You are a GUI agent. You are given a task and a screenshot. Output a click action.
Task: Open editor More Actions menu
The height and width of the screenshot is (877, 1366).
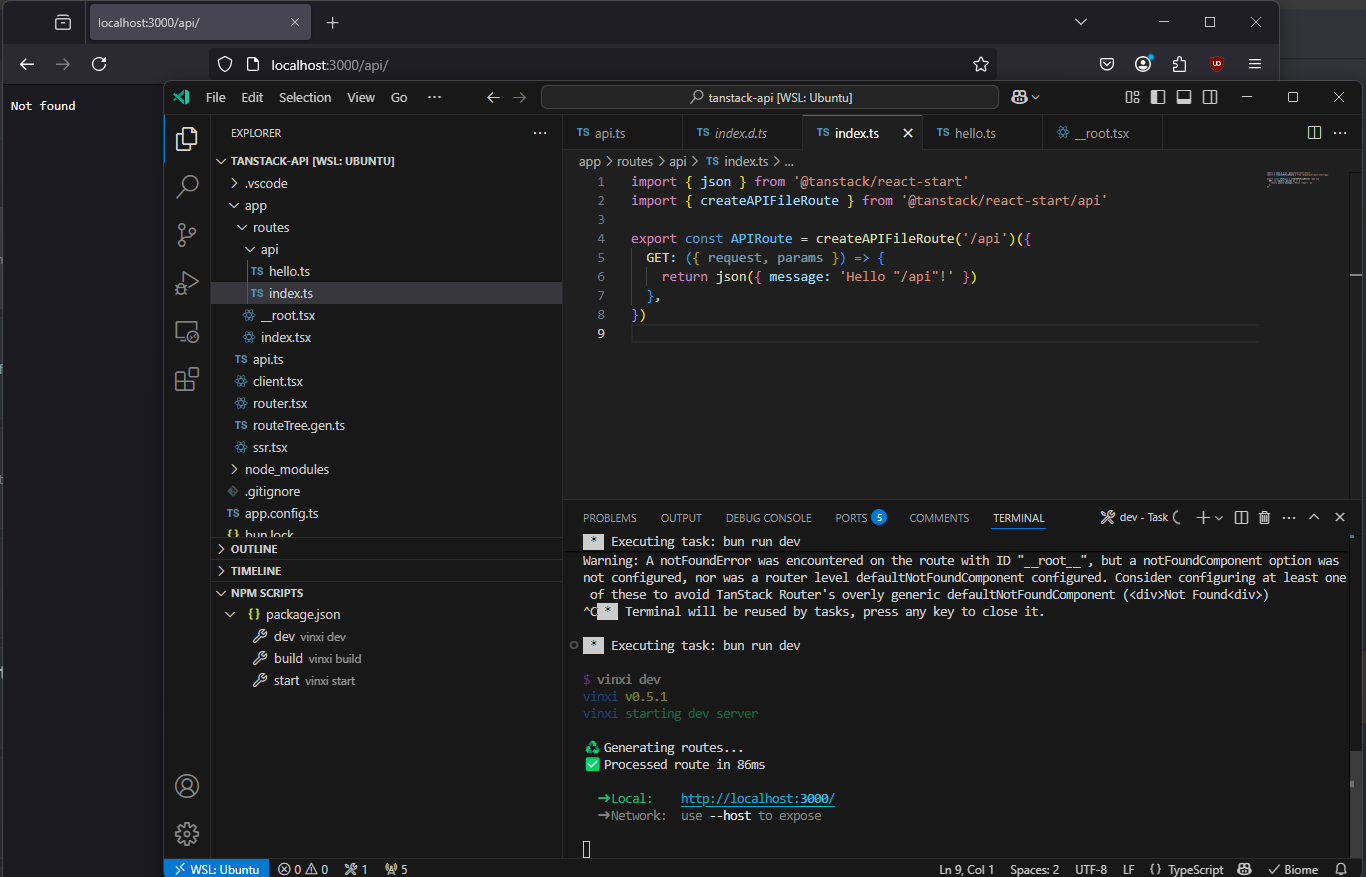(x=1341, y=133)
